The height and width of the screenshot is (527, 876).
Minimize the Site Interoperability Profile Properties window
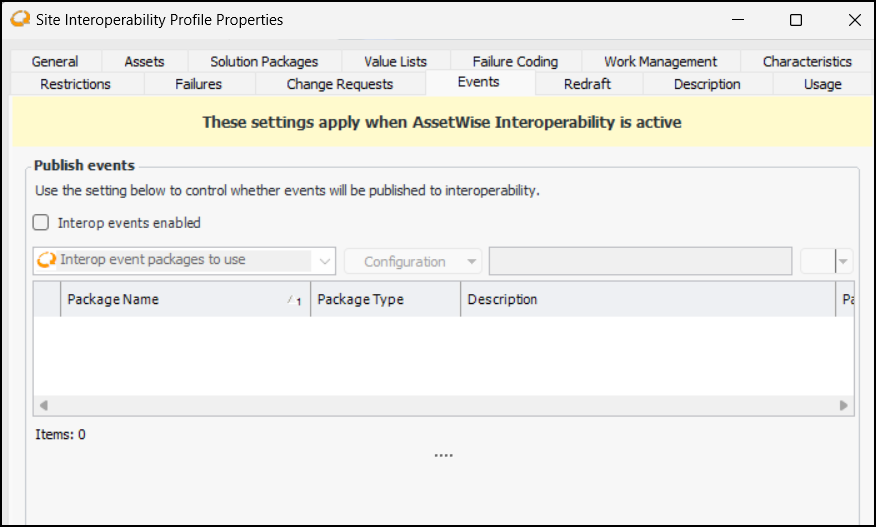(x=738, y=20)
